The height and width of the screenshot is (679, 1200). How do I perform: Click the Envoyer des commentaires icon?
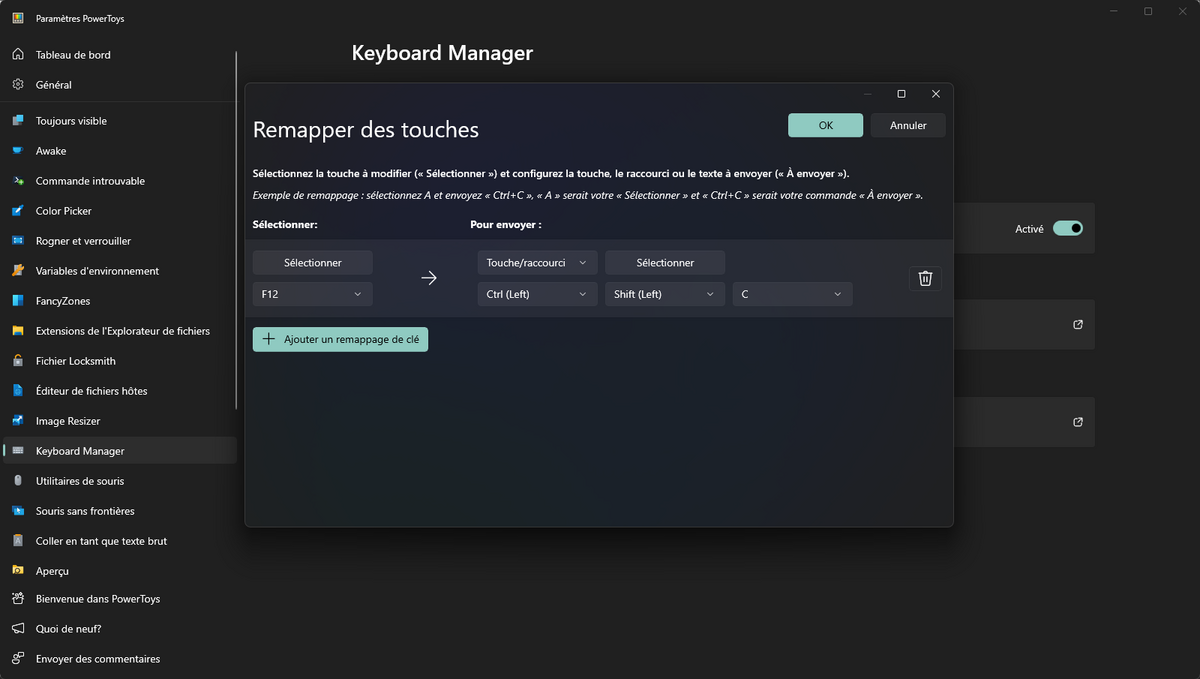coord(18,659)
